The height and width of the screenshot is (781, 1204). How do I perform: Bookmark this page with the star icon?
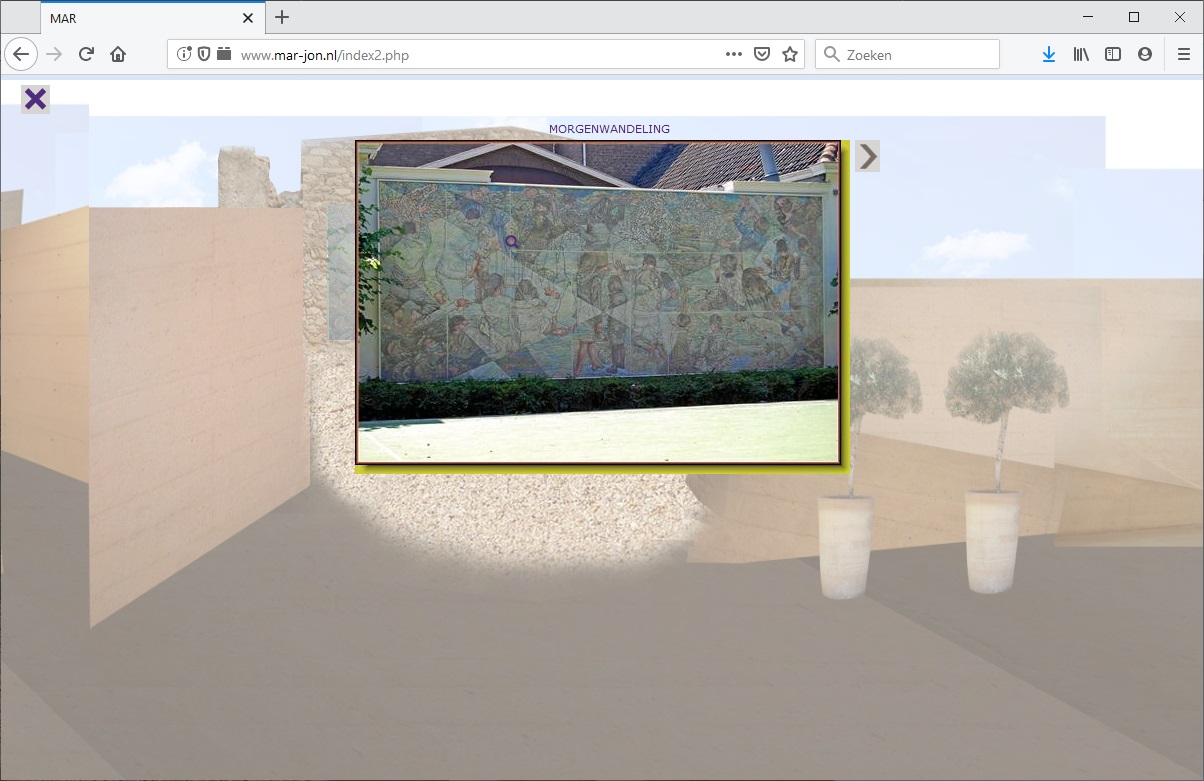[x=790, y=54]
